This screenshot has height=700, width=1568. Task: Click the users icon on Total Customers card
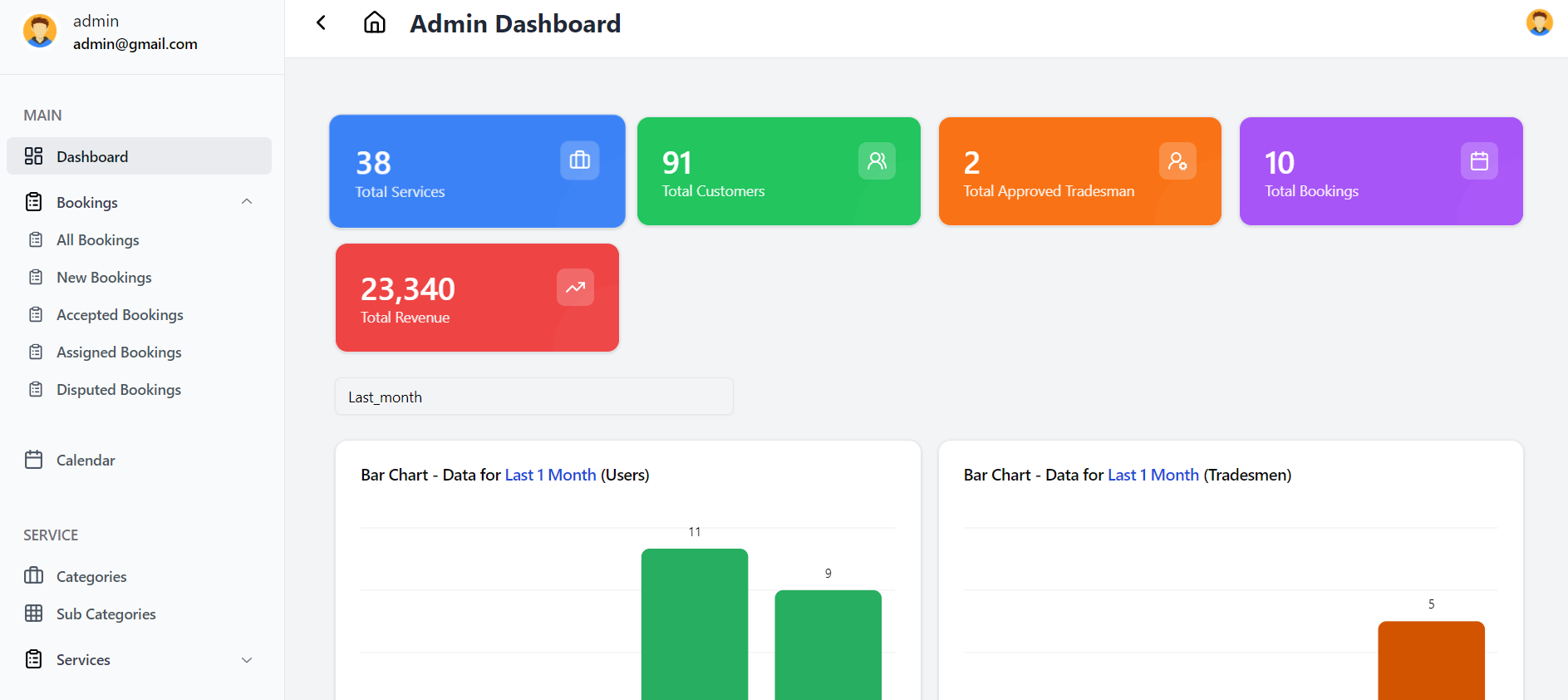tap(877, 160)
